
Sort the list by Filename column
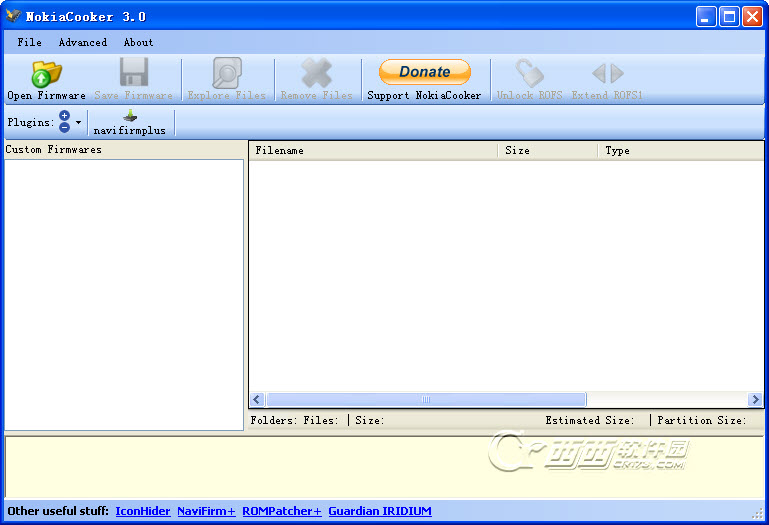click(x=372, y=150)
